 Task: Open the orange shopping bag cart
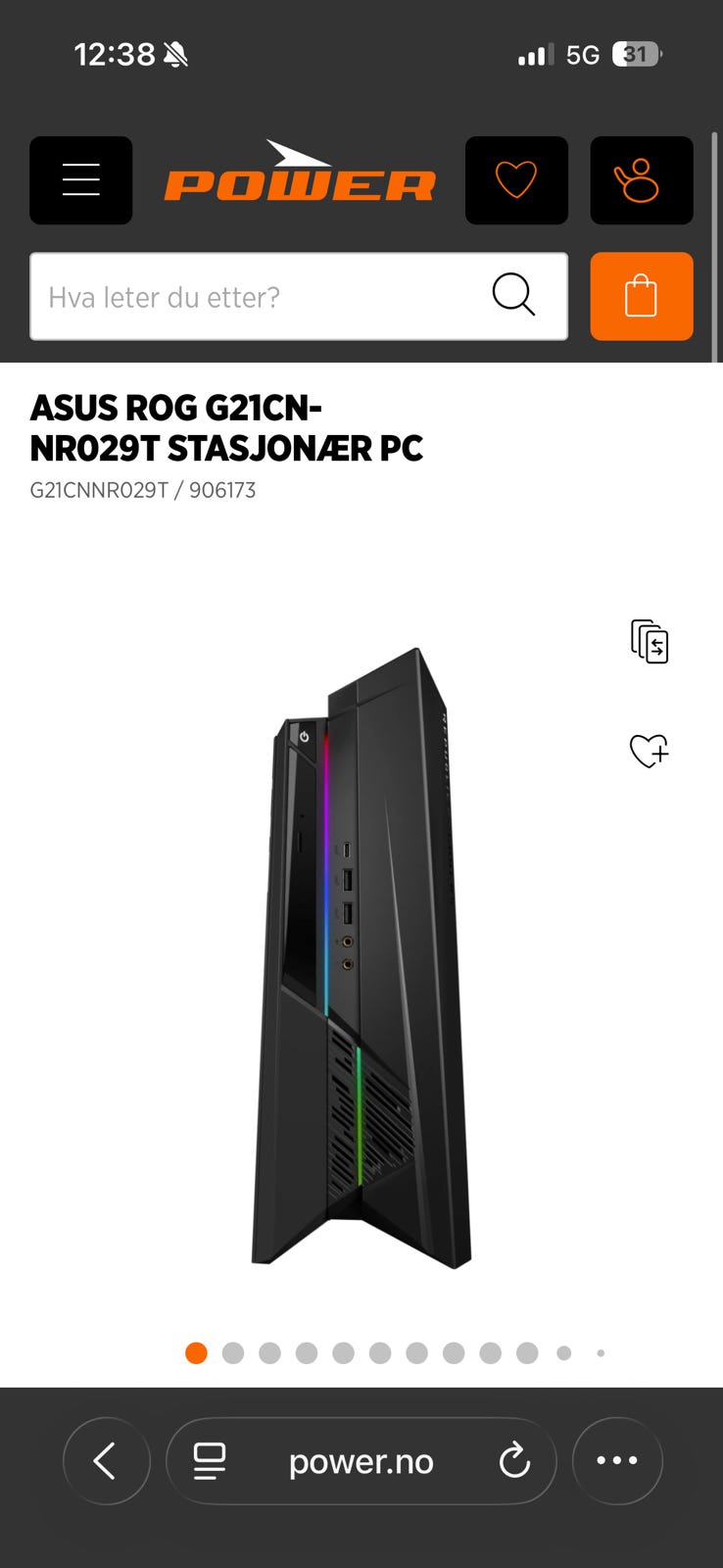click(642, 296)
